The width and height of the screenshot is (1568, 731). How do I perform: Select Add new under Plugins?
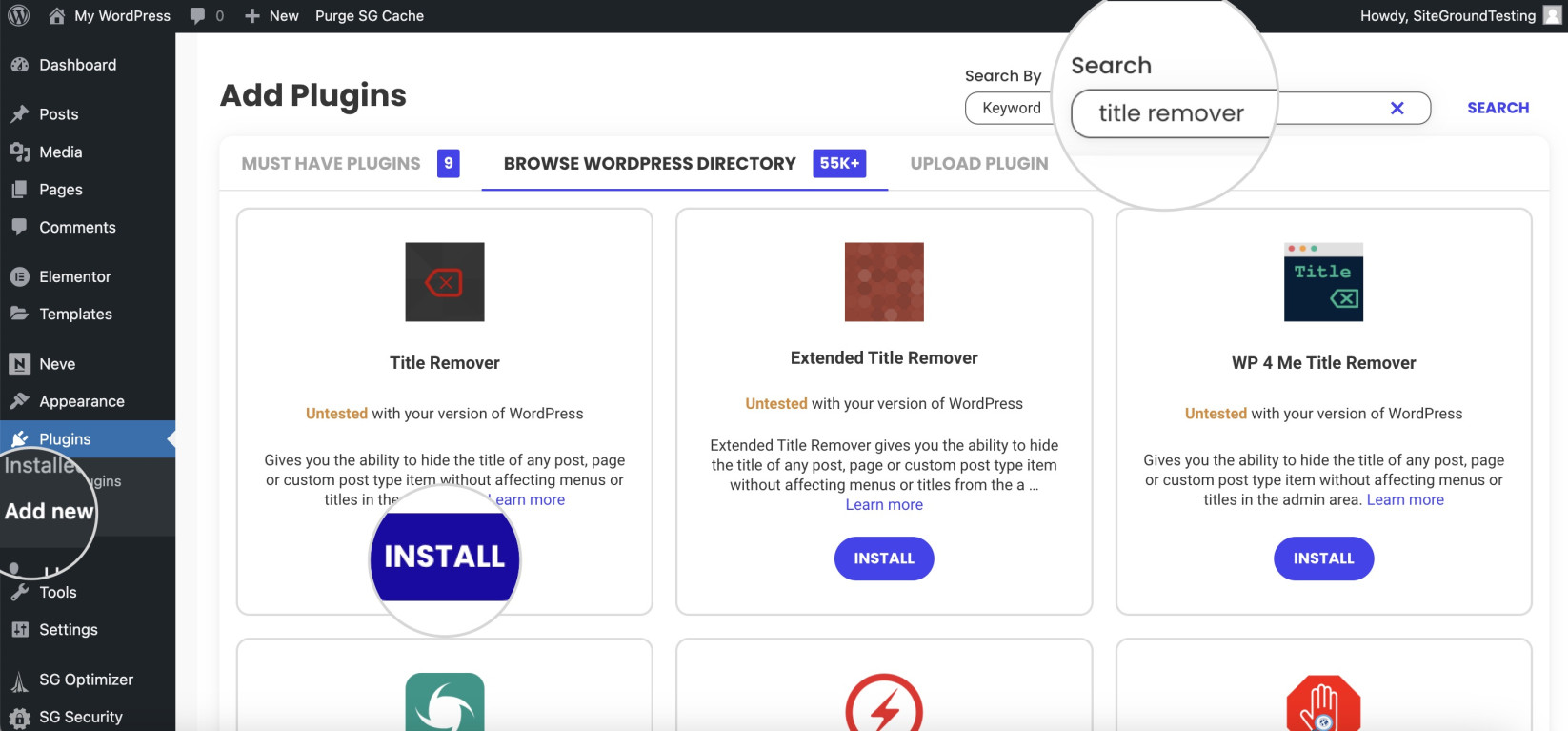pos(50,511)
